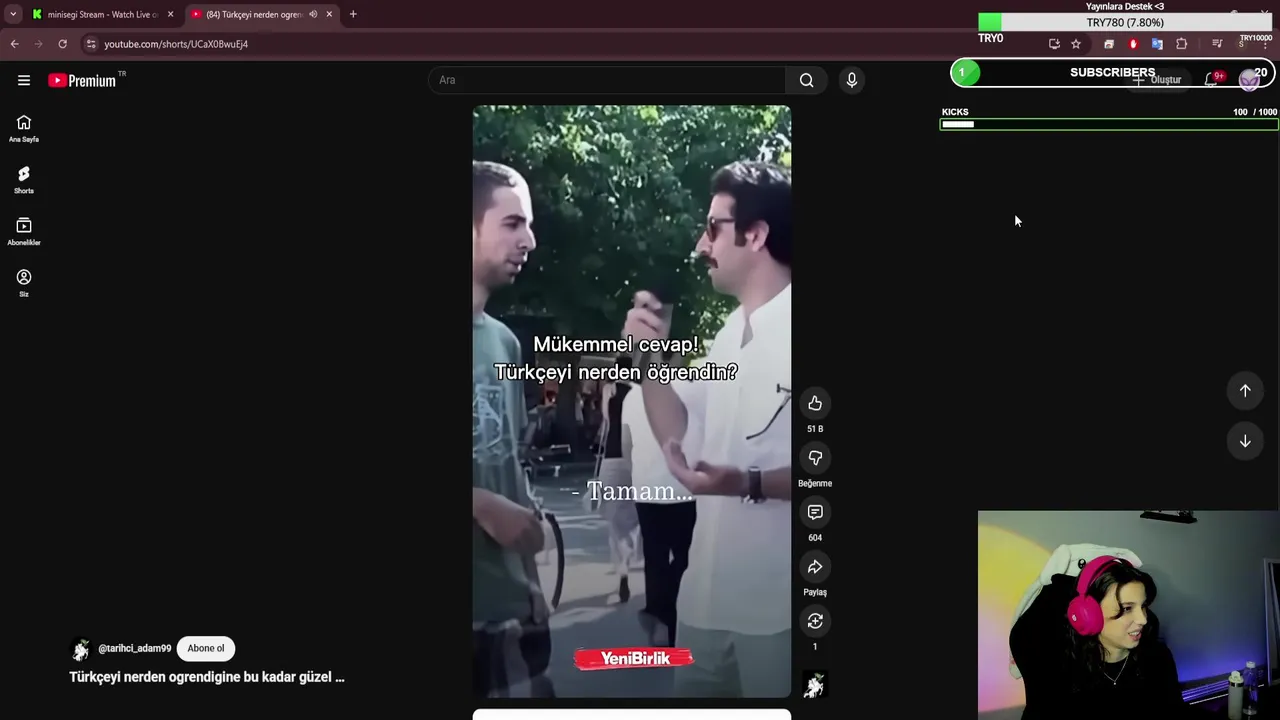View site information next to the URL

point(91,44)
